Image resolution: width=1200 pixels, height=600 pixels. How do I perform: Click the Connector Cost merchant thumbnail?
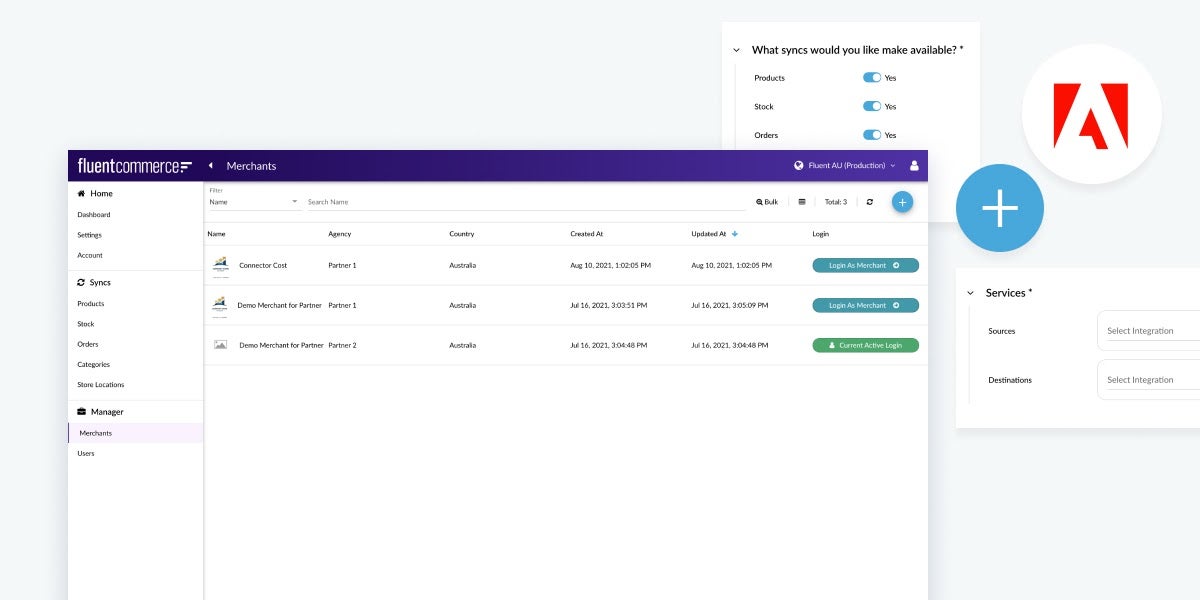(220, 265)
